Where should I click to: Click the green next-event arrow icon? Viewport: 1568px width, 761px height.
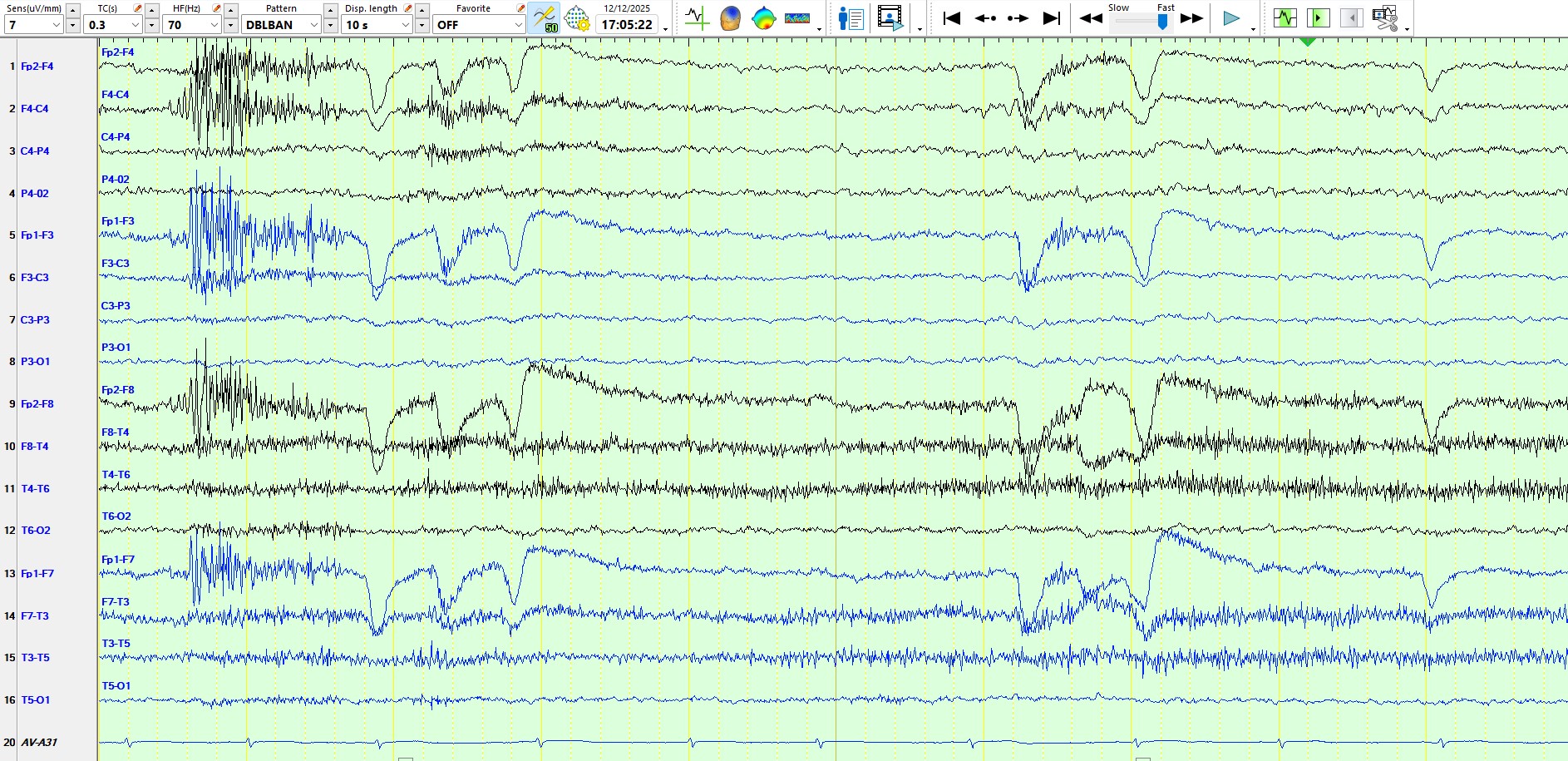[x=1319, y=17]
